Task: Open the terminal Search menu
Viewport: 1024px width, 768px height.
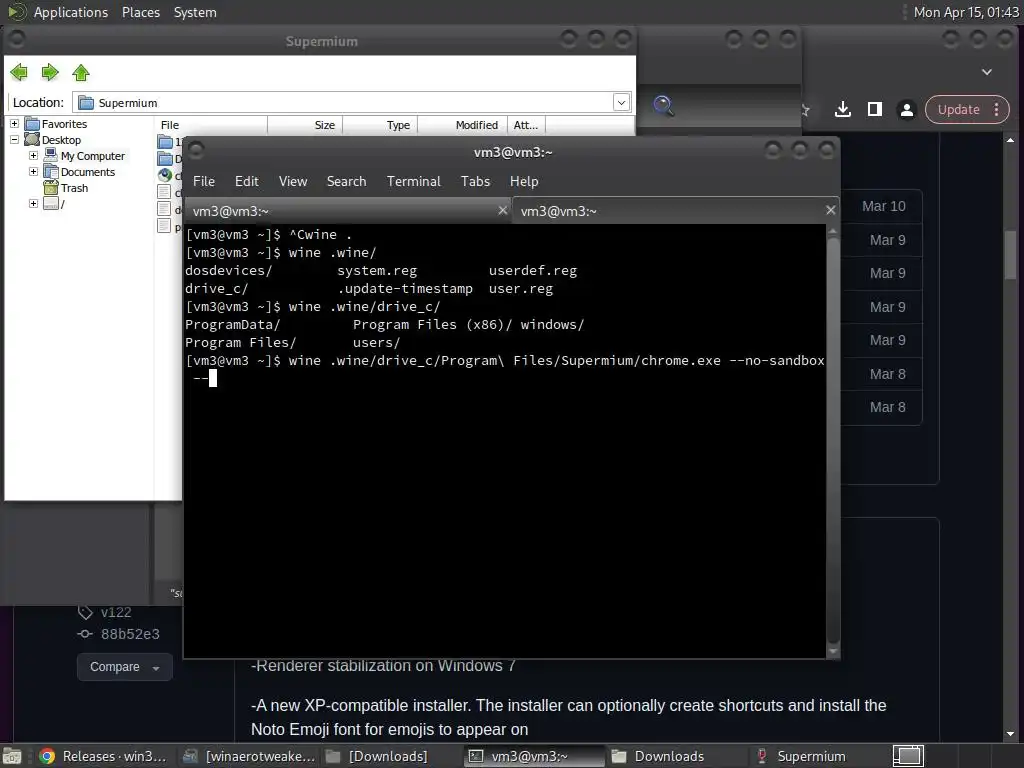Action: (346, 182)
